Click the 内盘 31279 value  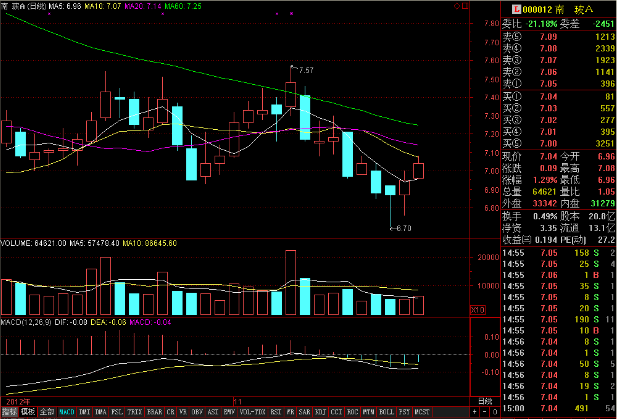pyautogui.click(x=602, y=203)
